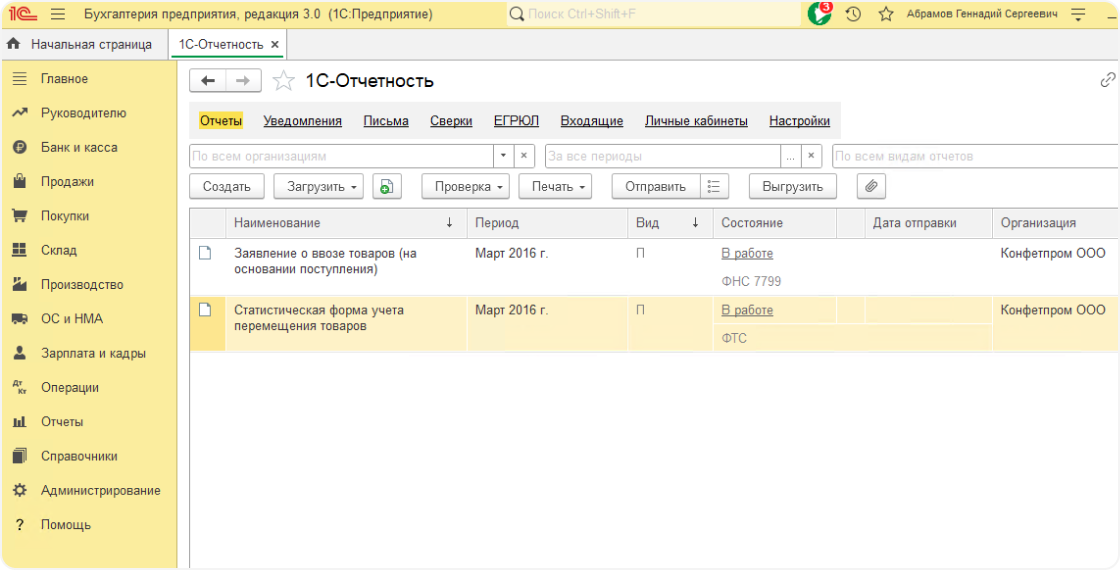
Task: Click the По всем видам отчетов field
Action: click(976, 156)
